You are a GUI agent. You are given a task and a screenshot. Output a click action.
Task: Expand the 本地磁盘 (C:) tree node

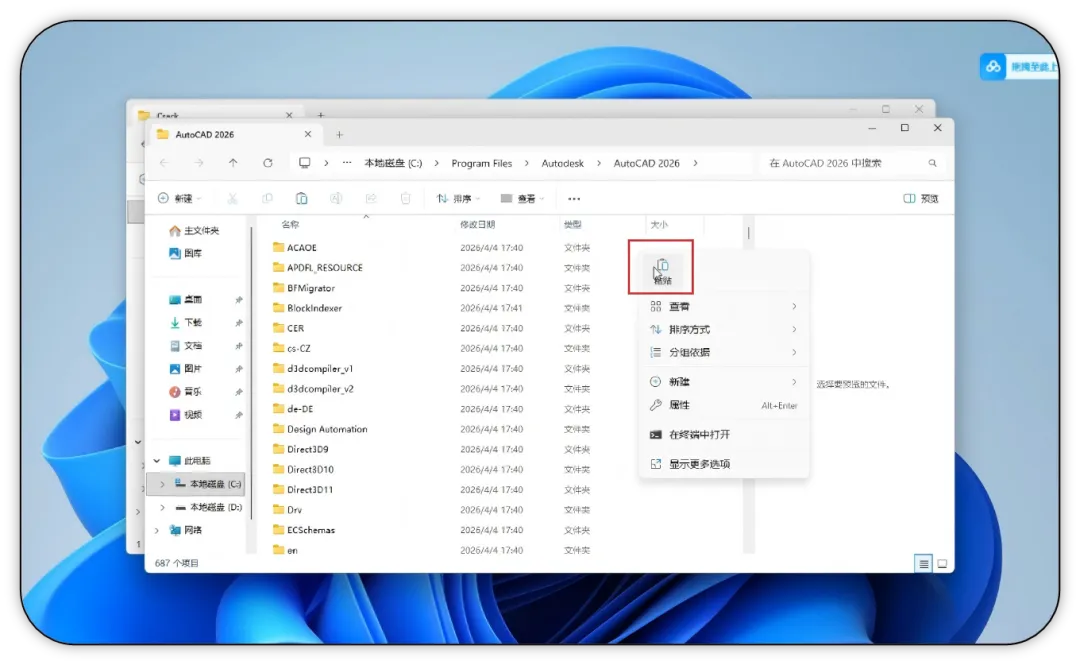pyautogui.click(x=163, y=484)
